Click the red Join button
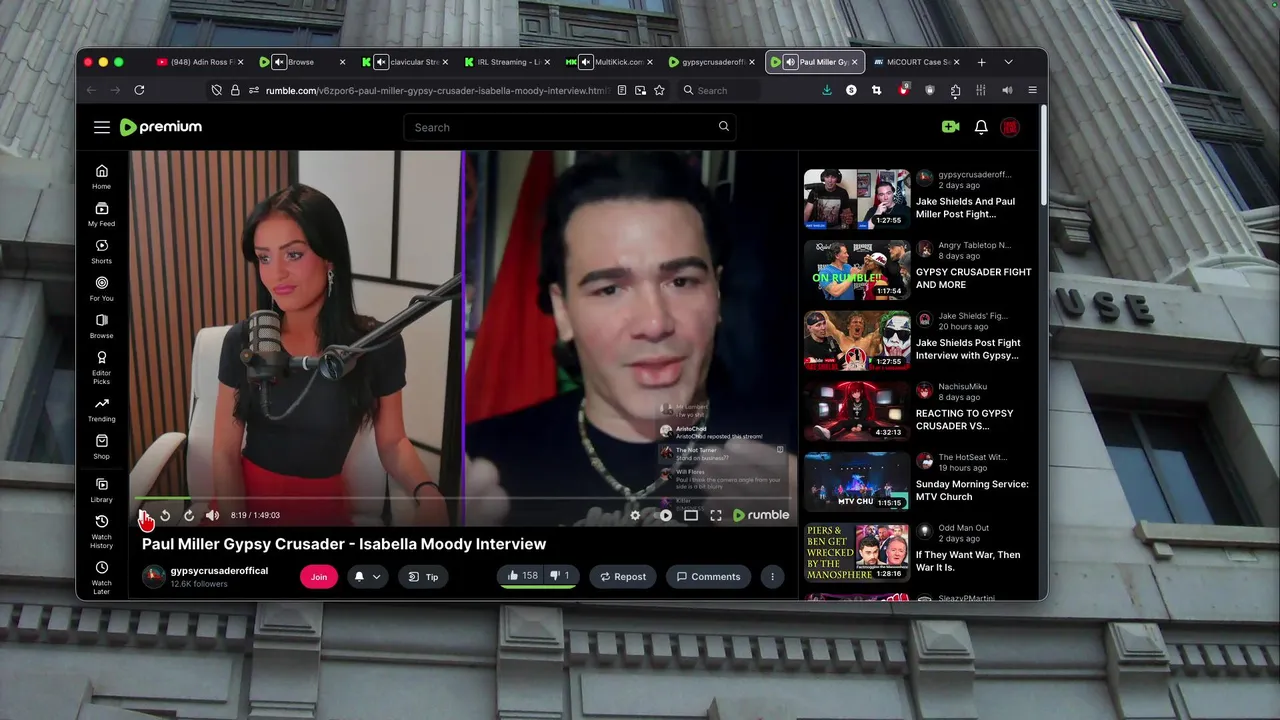The image size is (1280, 720). (319, 576)
